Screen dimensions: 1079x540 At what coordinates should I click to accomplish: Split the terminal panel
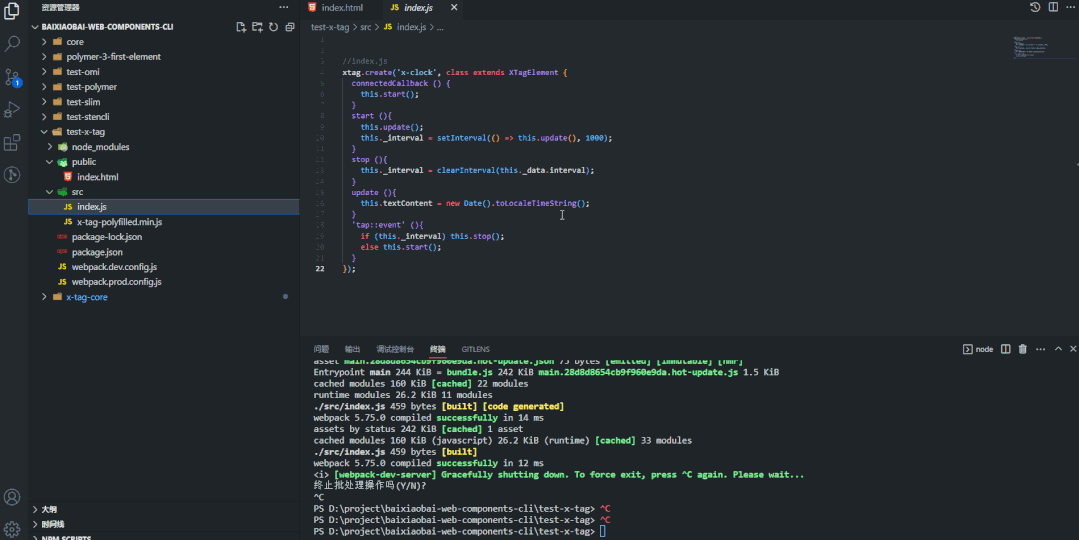click(x=1006, y=349)
